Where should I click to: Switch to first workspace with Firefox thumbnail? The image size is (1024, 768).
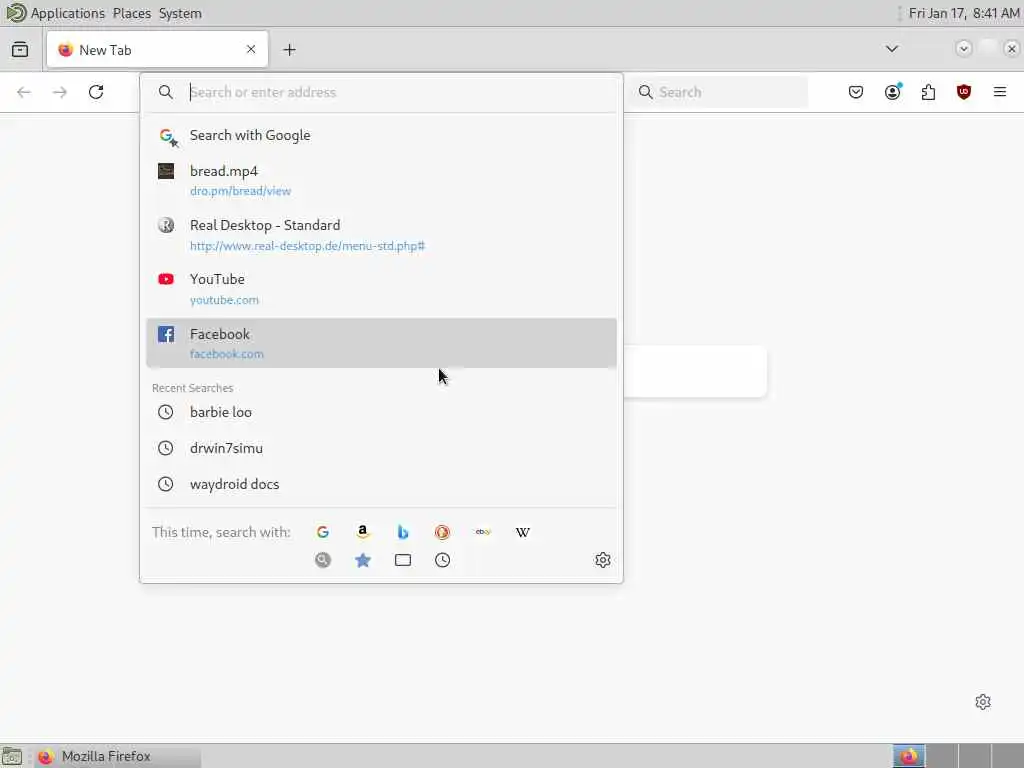click(x=908, y=756)
